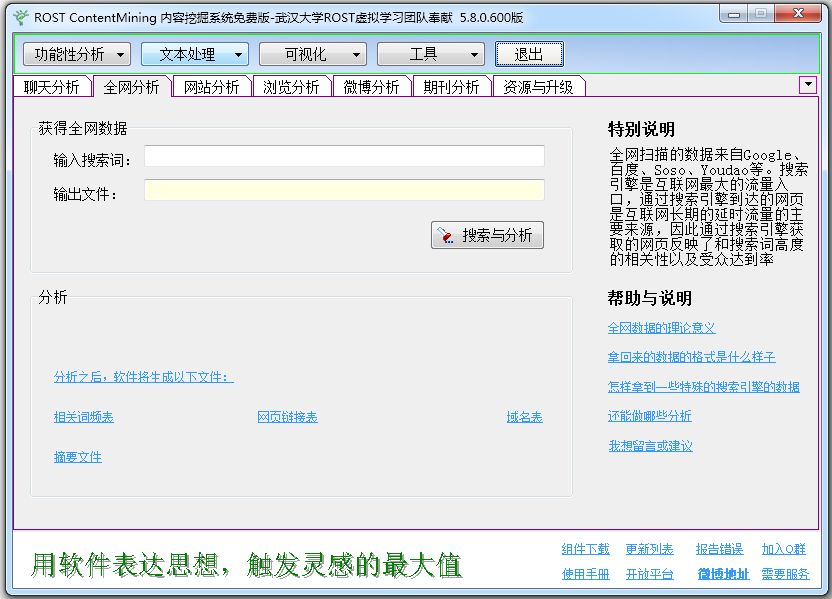Open the 域名表 link
Image resolution: width=832 pixels, height=599 pixels.
tap(524, 418)
